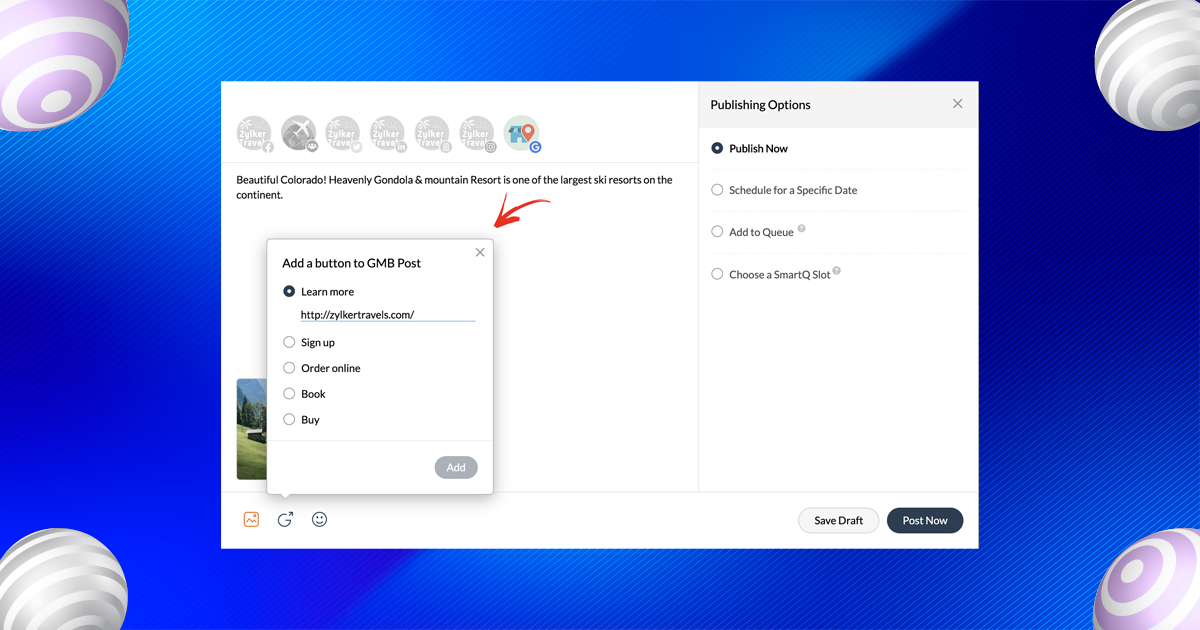Open the emoji picker icon
Image resolution: width=1200 pixels, height=630 pixels.
(x=320, y=520)
